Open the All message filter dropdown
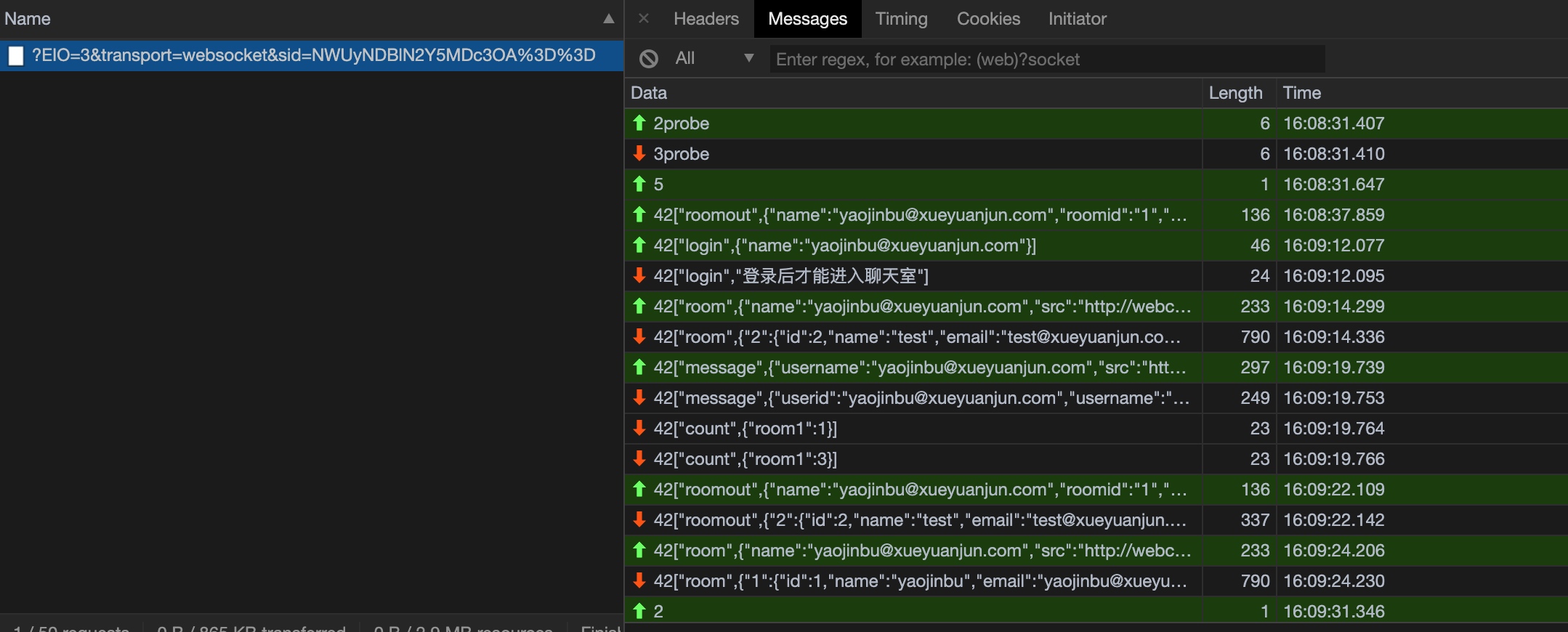This screenshot has height=632, width=1568. [x=715, y=58]
